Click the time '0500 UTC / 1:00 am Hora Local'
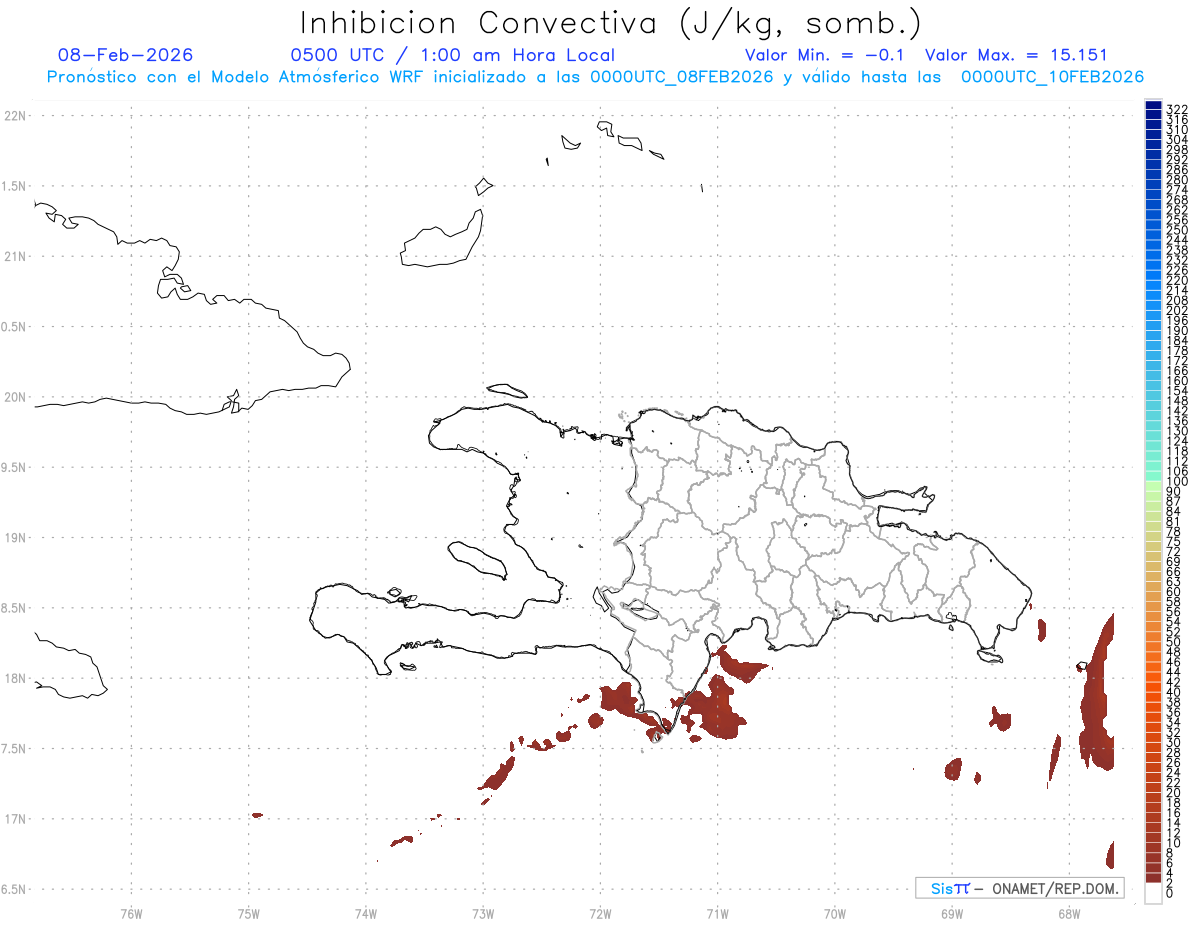Image resolution: width=1200 pixels, height=927 pixels. coord(452,55)
